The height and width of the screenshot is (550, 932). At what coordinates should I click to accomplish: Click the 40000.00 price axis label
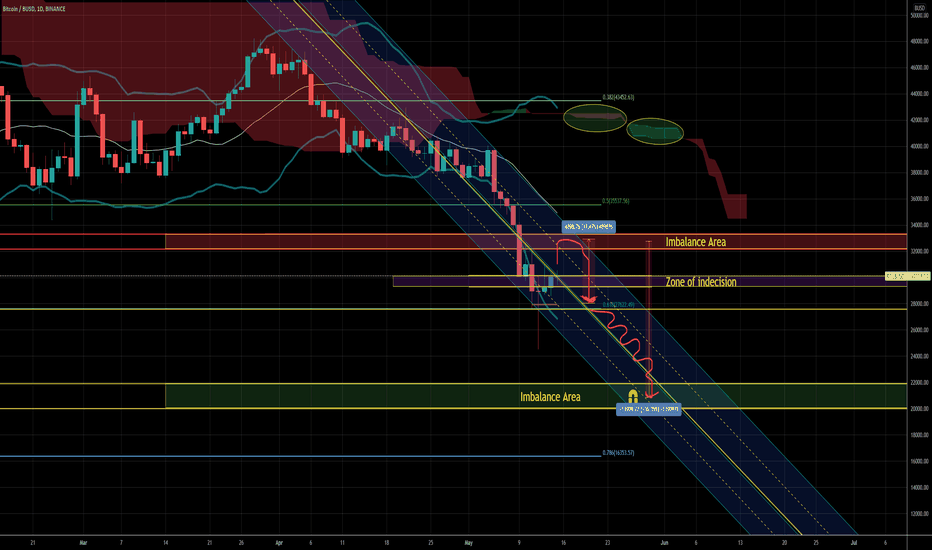[919, 146]
